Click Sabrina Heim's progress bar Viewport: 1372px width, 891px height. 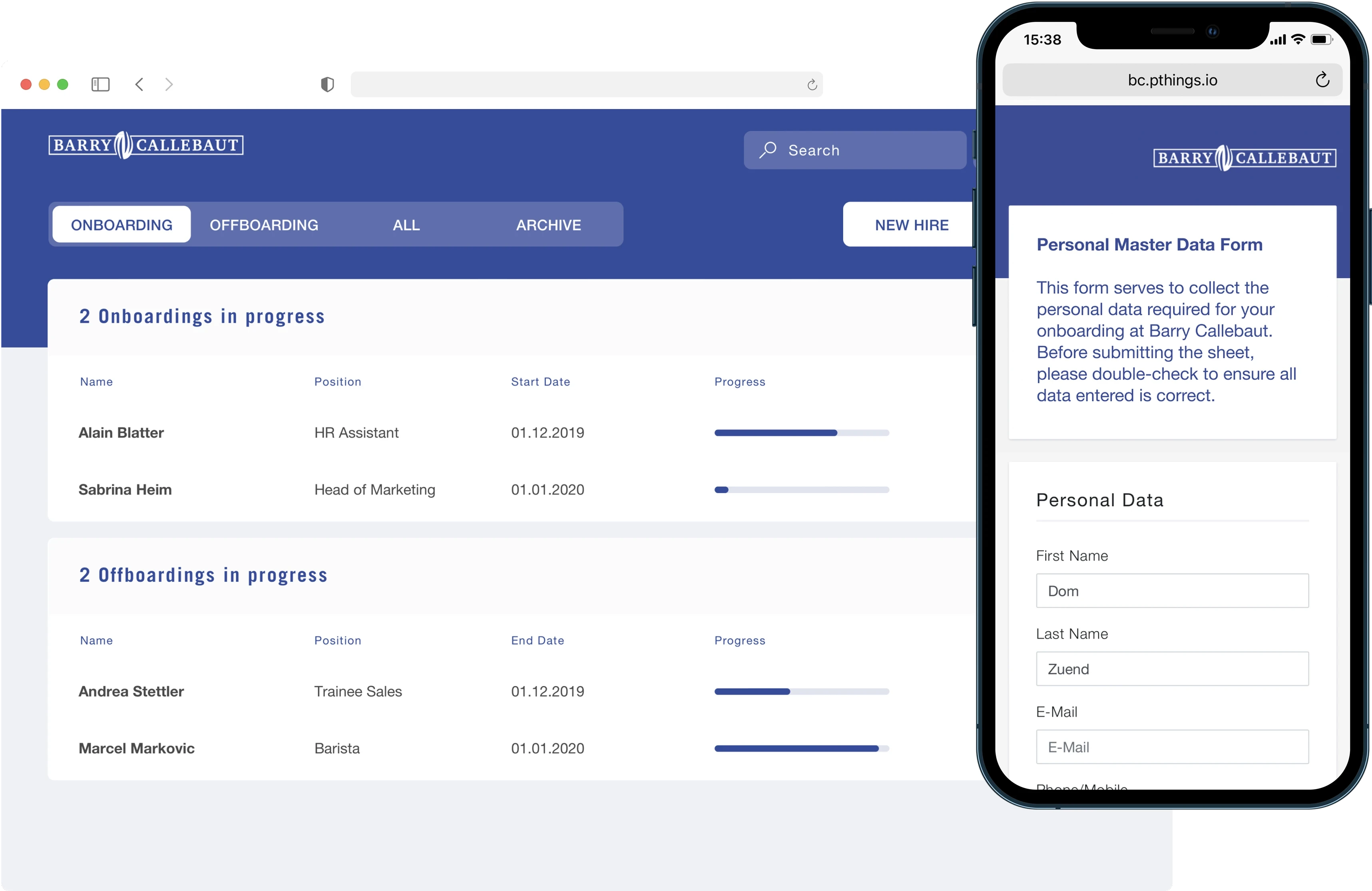coord(801,490)
